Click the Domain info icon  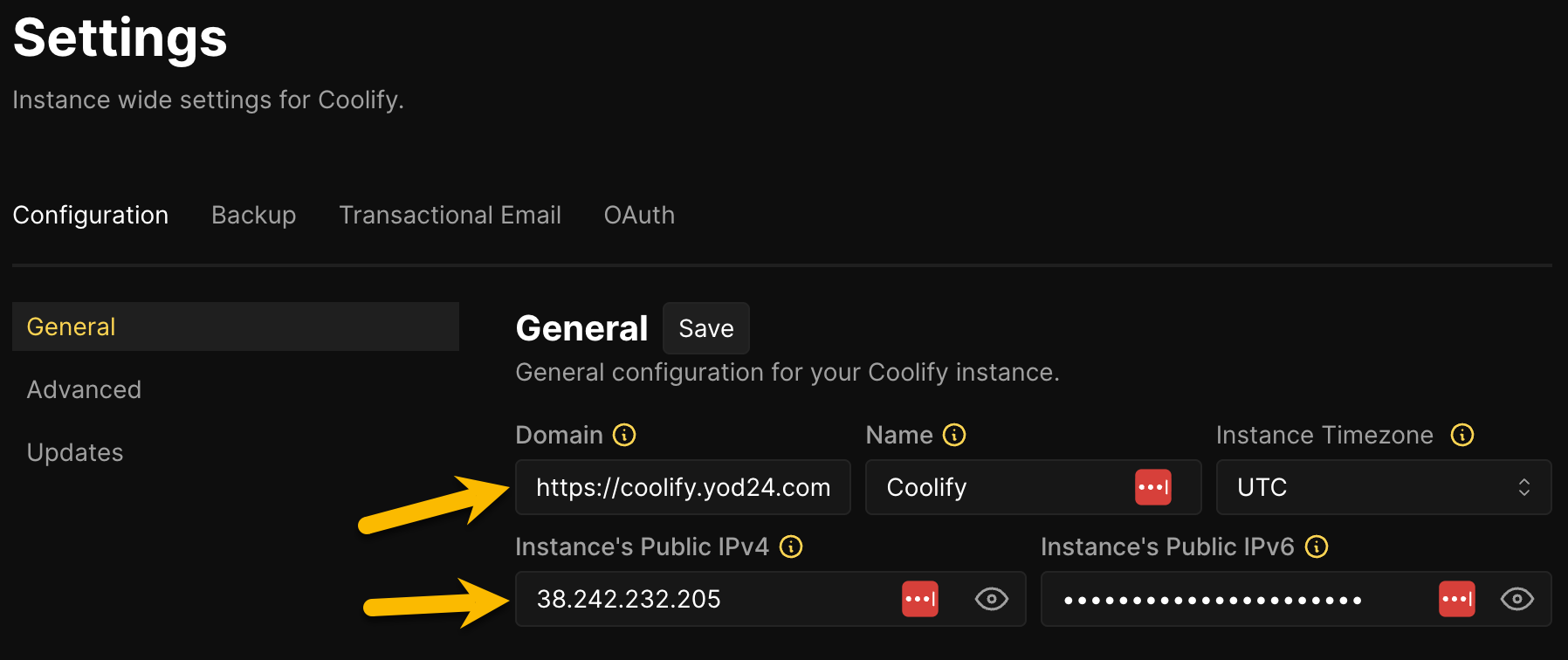point(624,435)
